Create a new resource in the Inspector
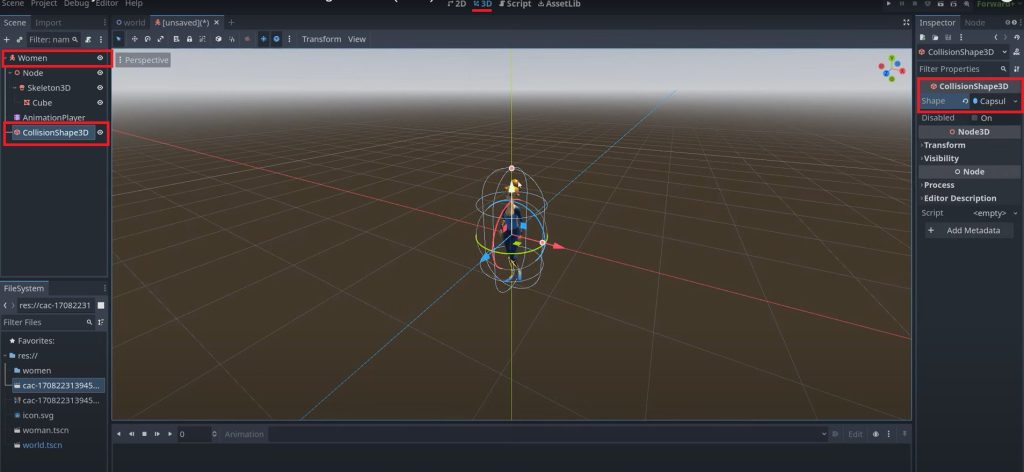 click(923, 38)
